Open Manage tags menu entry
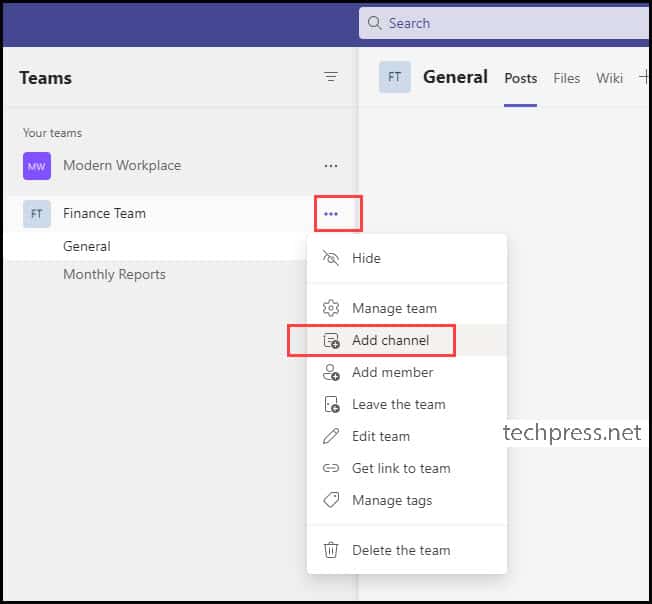The height and width of the screenshot is (604, 652). click(407, 500)
